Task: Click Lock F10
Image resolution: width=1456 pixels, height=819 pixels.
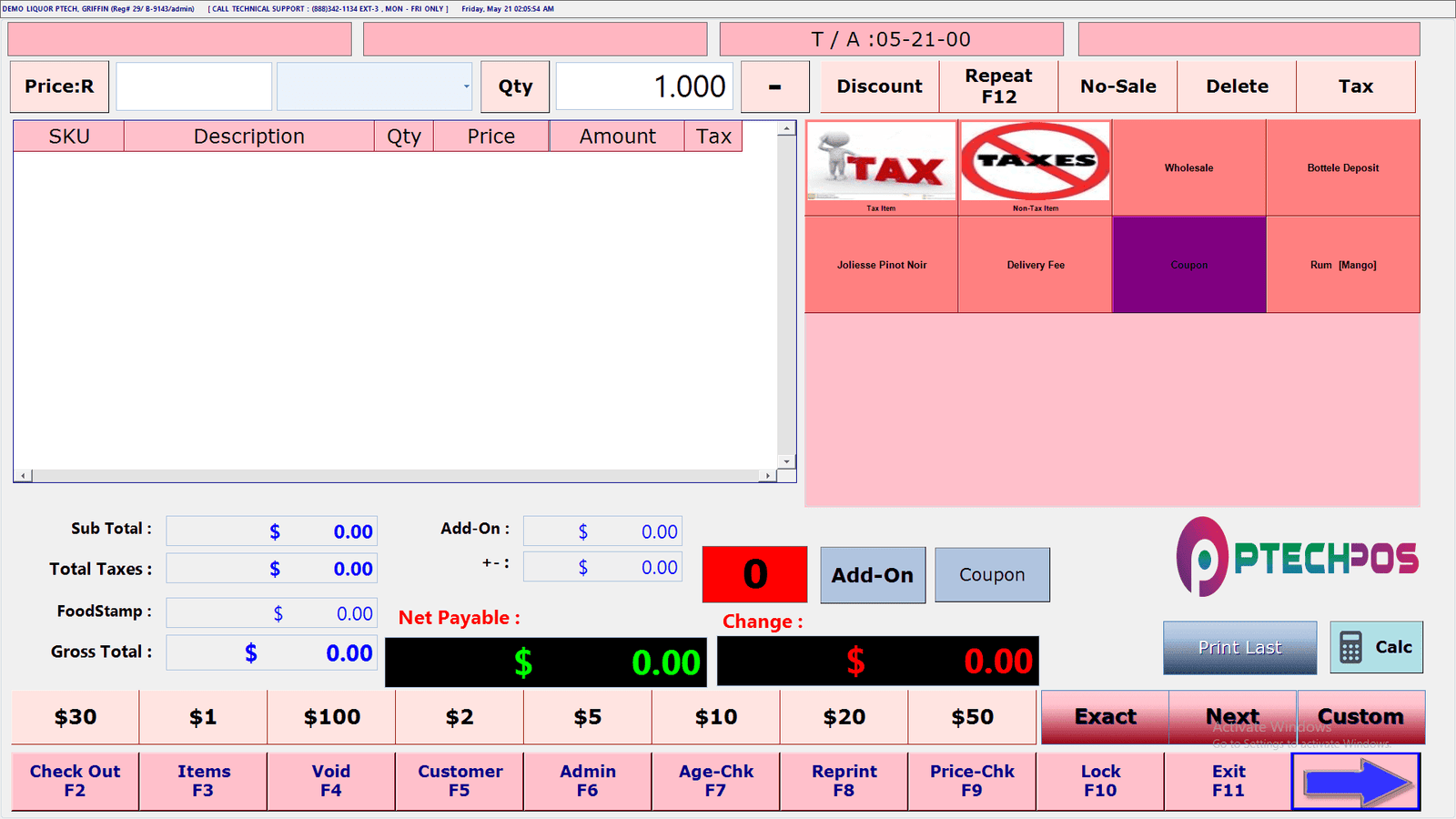Action: pos(1100,781)
